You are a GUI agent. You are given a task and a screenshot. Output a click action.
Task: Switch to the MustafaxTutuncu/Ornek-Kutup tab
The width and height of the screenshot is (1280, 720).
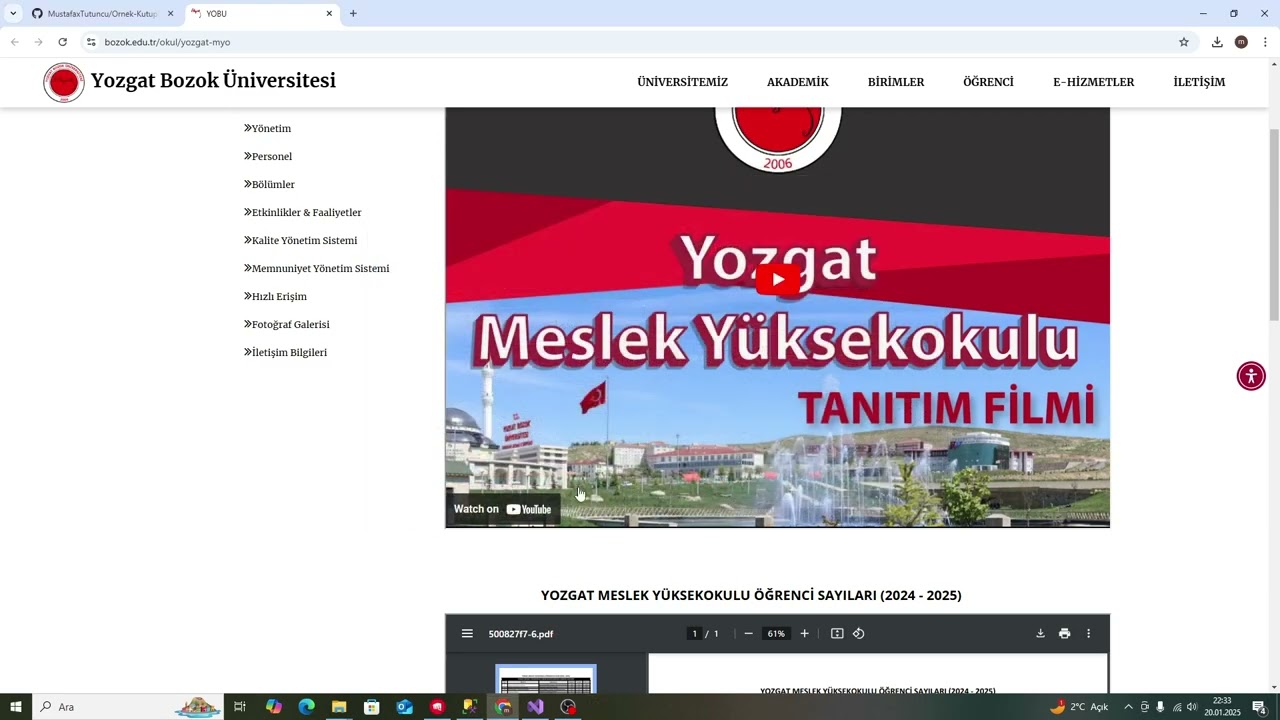(103, 14)
